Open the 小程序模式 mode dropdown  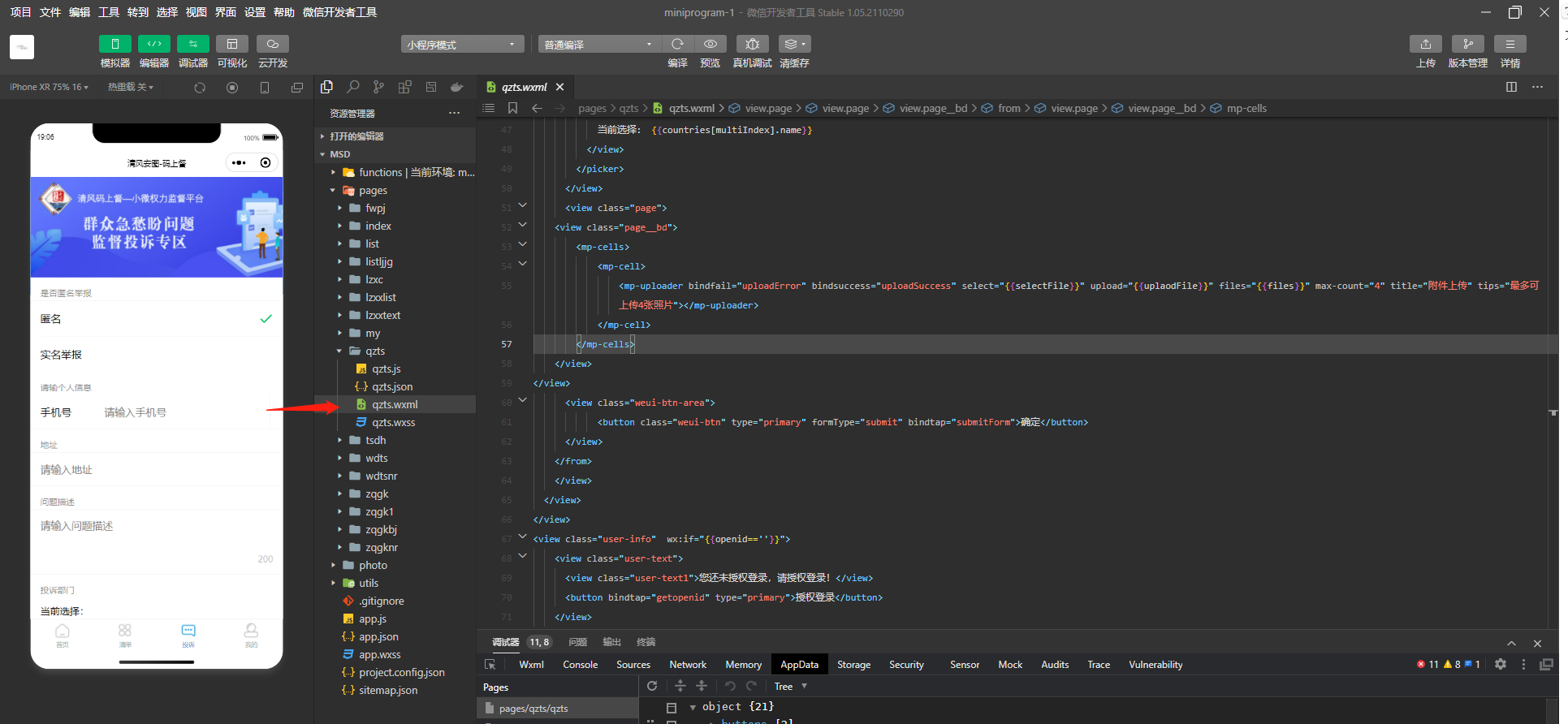pos(462,45)
